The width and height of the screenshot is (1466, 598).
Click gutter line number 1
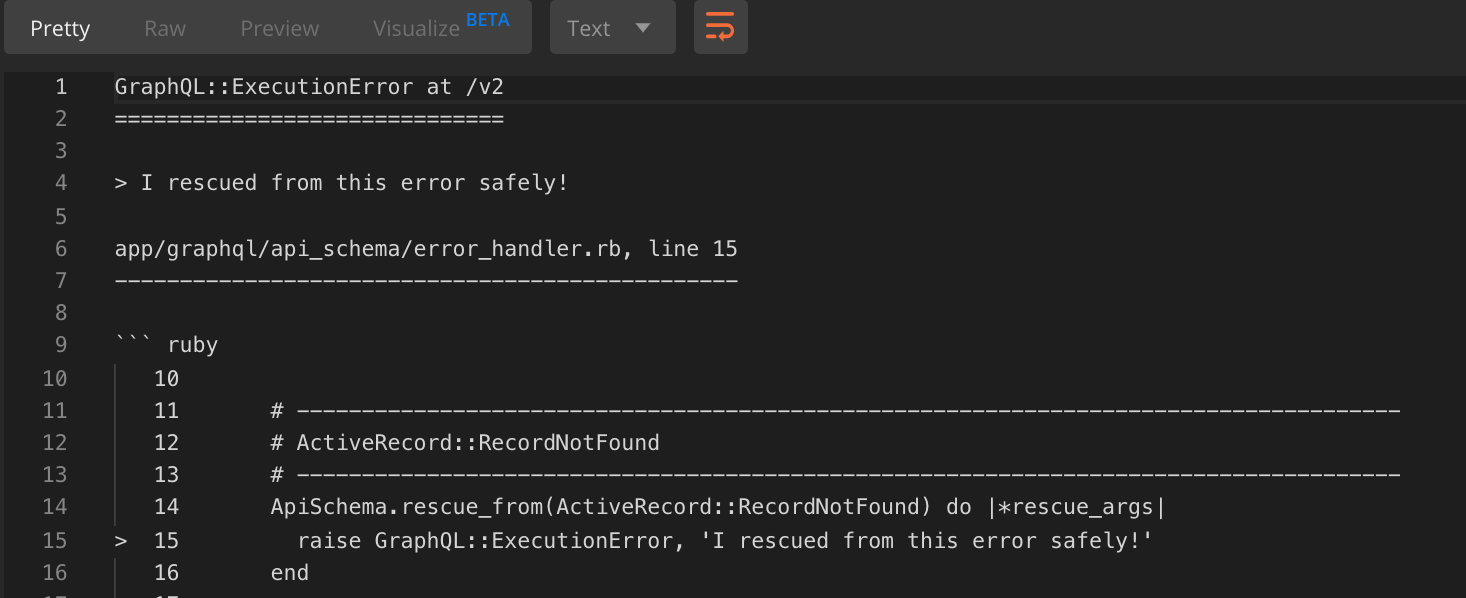click(x=61, y=87)
